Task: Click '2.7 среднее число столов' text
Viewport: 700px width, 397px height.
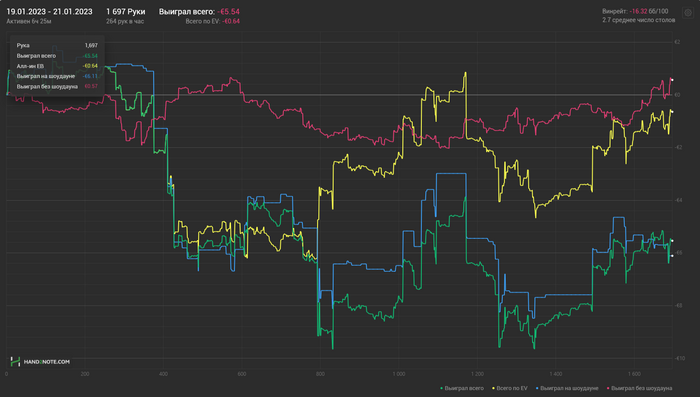Action: 638,20
